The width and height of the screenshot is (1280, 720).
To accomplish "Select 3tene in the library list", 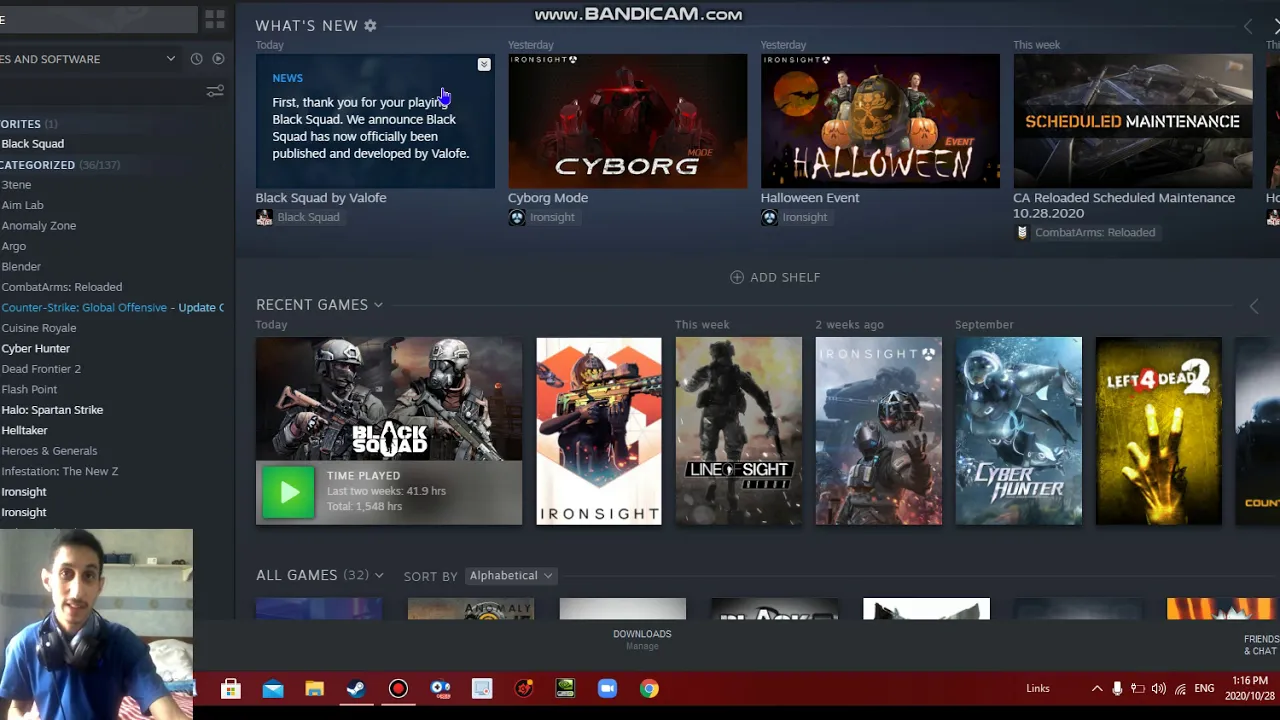I will [x=16, y=185].
